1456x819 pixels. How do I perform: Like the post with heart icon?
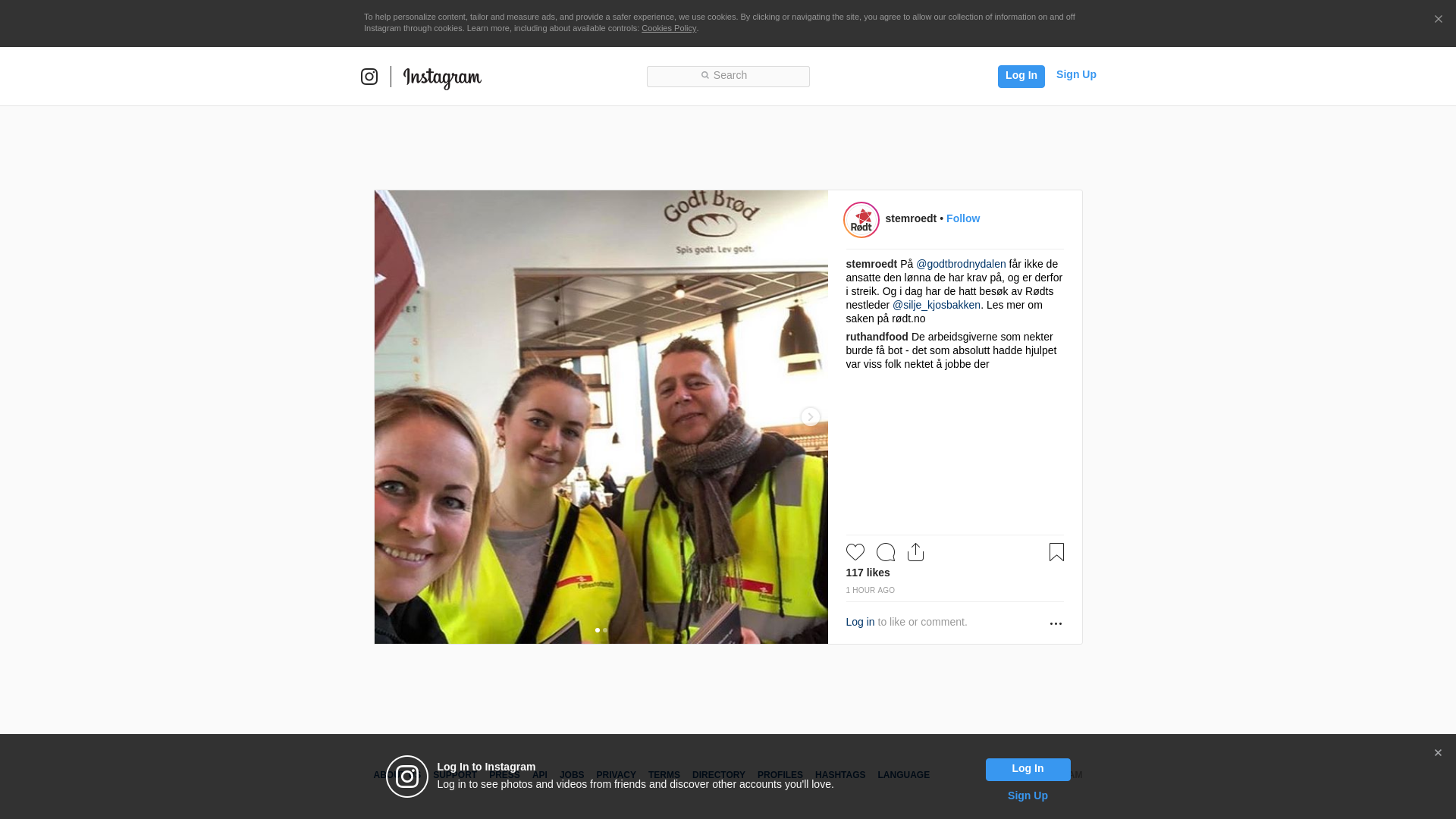(855, 552)
